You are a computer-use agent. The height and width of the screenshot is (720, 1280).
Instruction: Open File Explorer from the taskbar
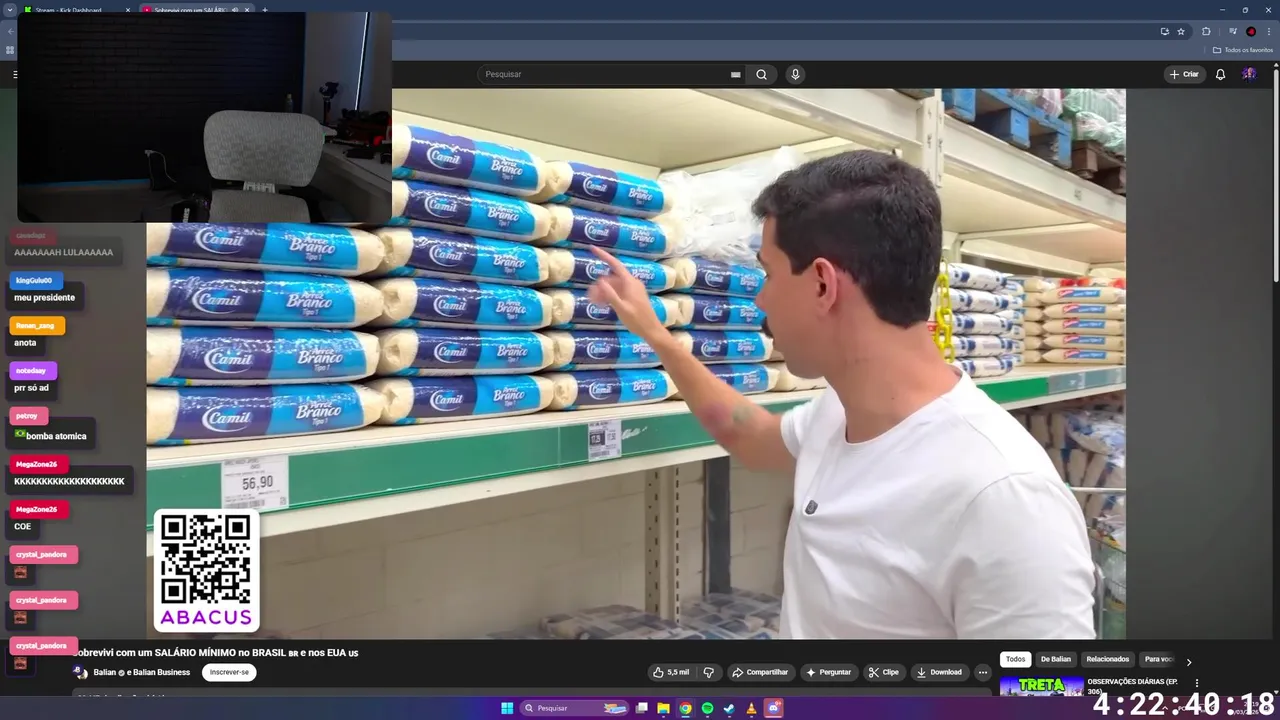(663, 708)
